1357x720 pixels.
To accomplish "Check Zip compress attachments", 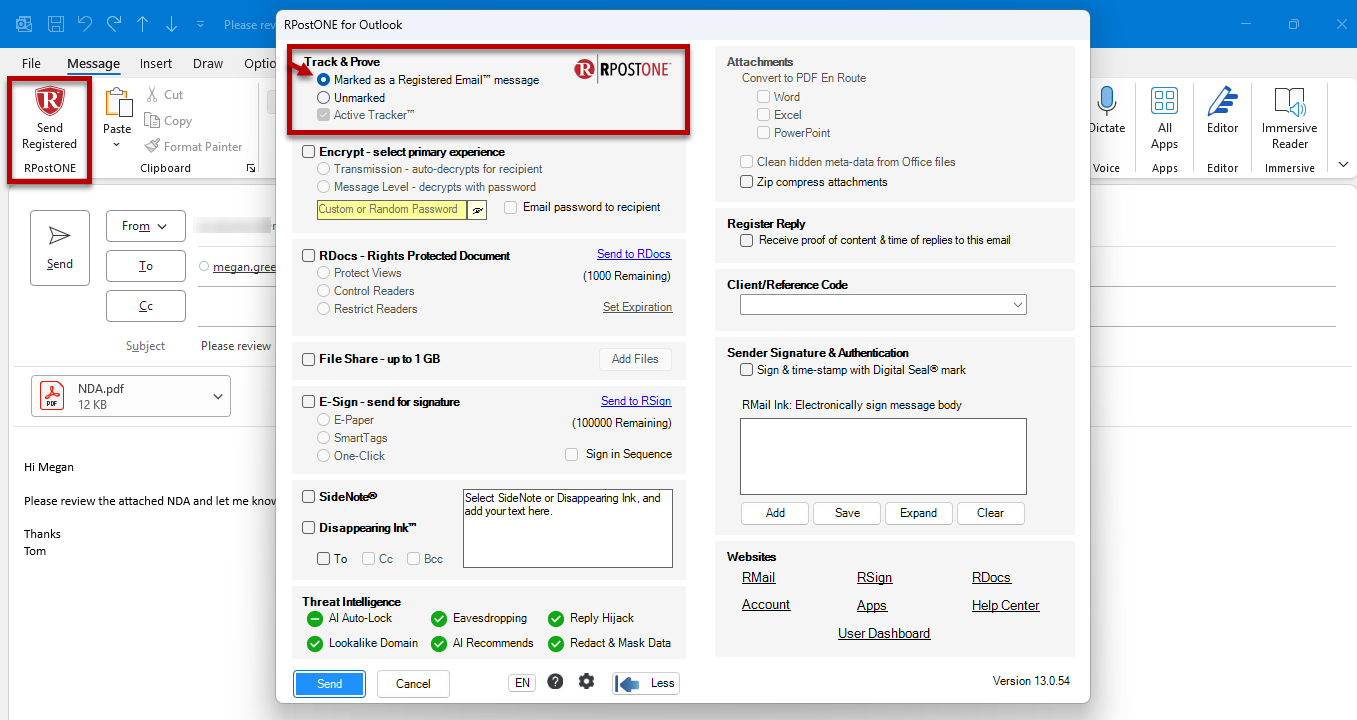I will [x=747, y=182].
